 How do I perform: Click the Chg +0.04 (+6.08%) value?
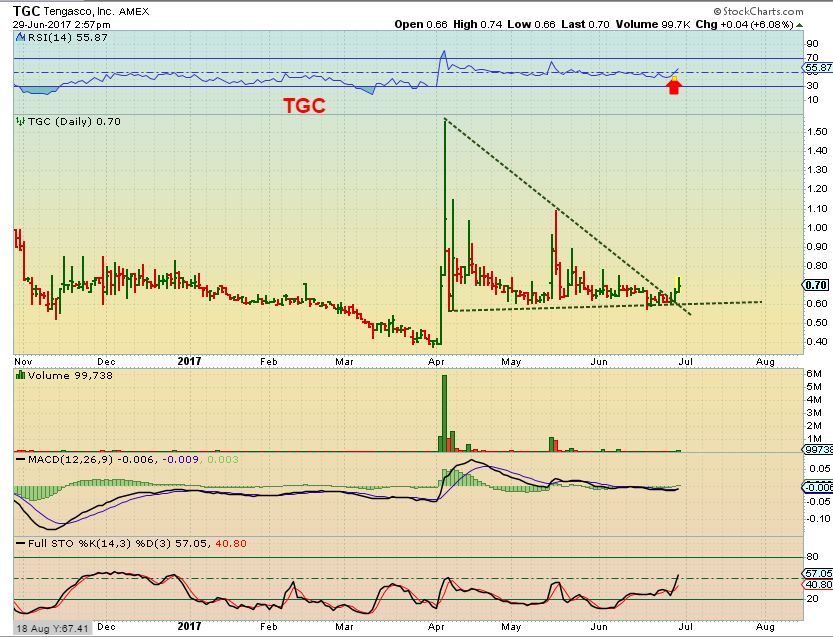(x=745, y=24)
